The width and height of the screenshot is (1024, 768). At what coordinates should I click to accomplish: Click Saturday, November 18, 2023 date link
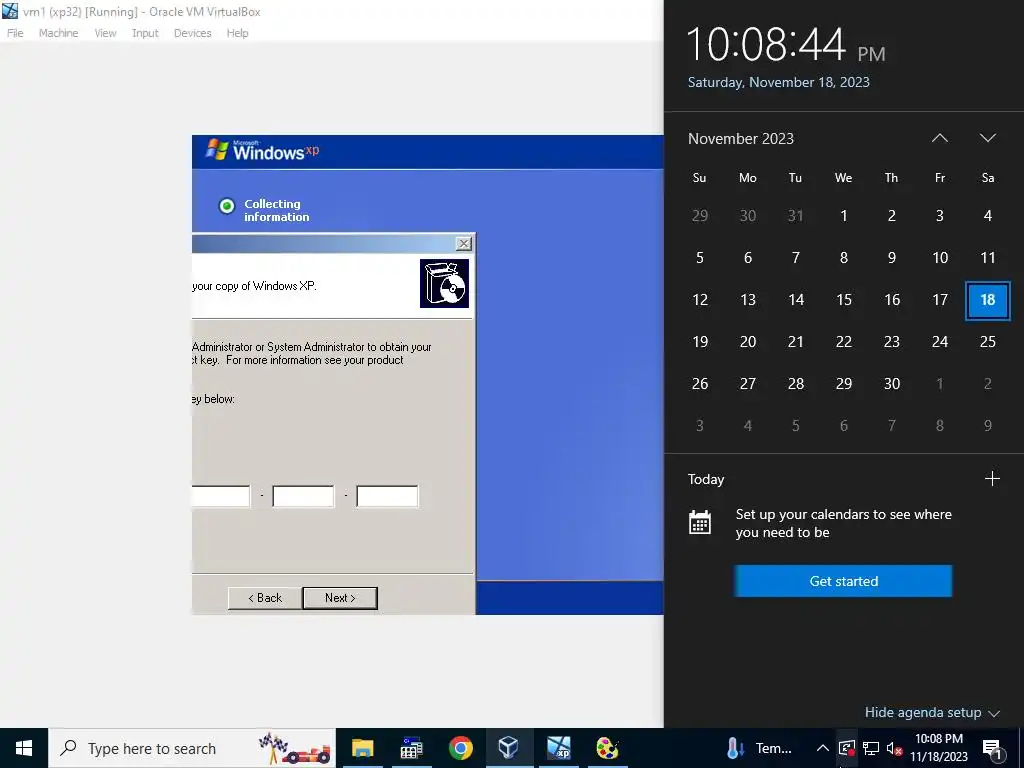[778, 82]
